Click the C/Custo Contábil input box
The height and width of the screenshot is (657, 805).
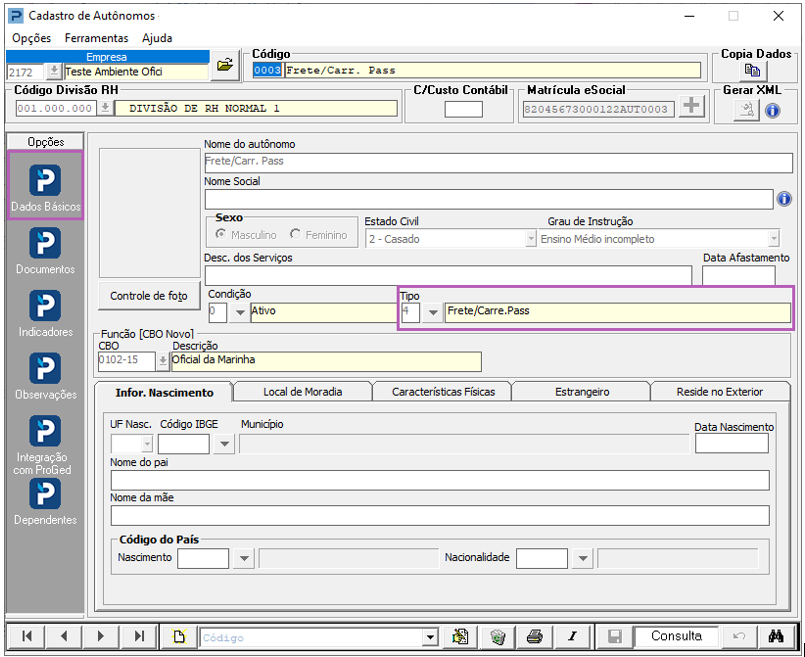tap(463, 109)
